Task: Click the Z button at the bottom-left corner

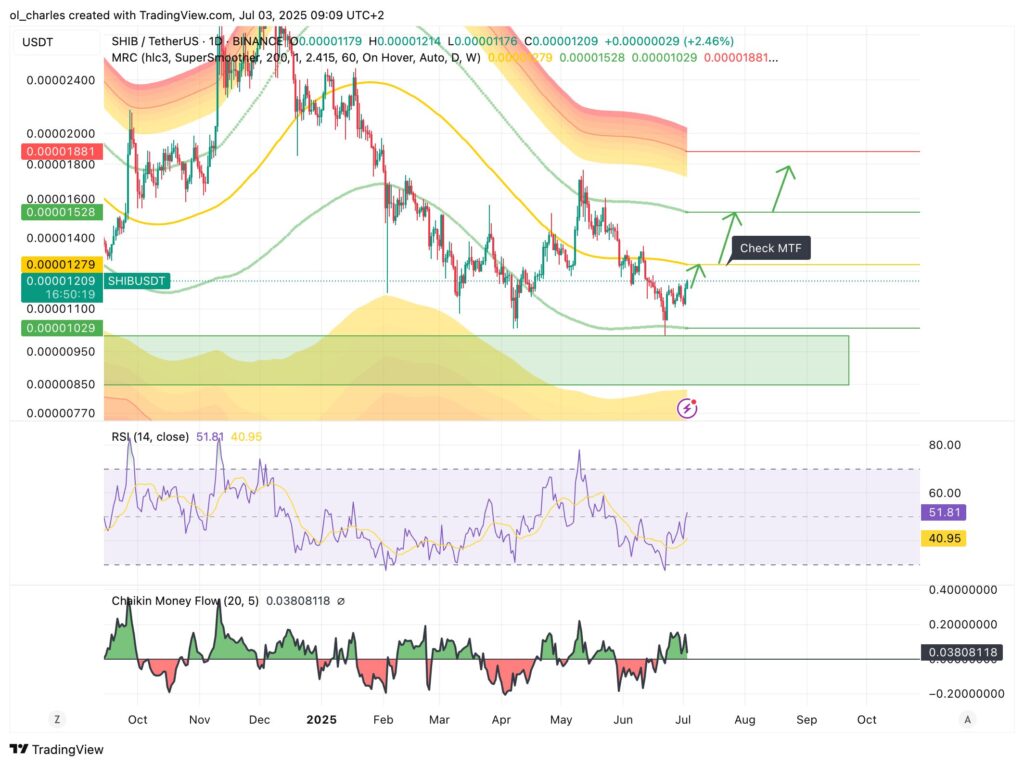Action: point(57,719)
